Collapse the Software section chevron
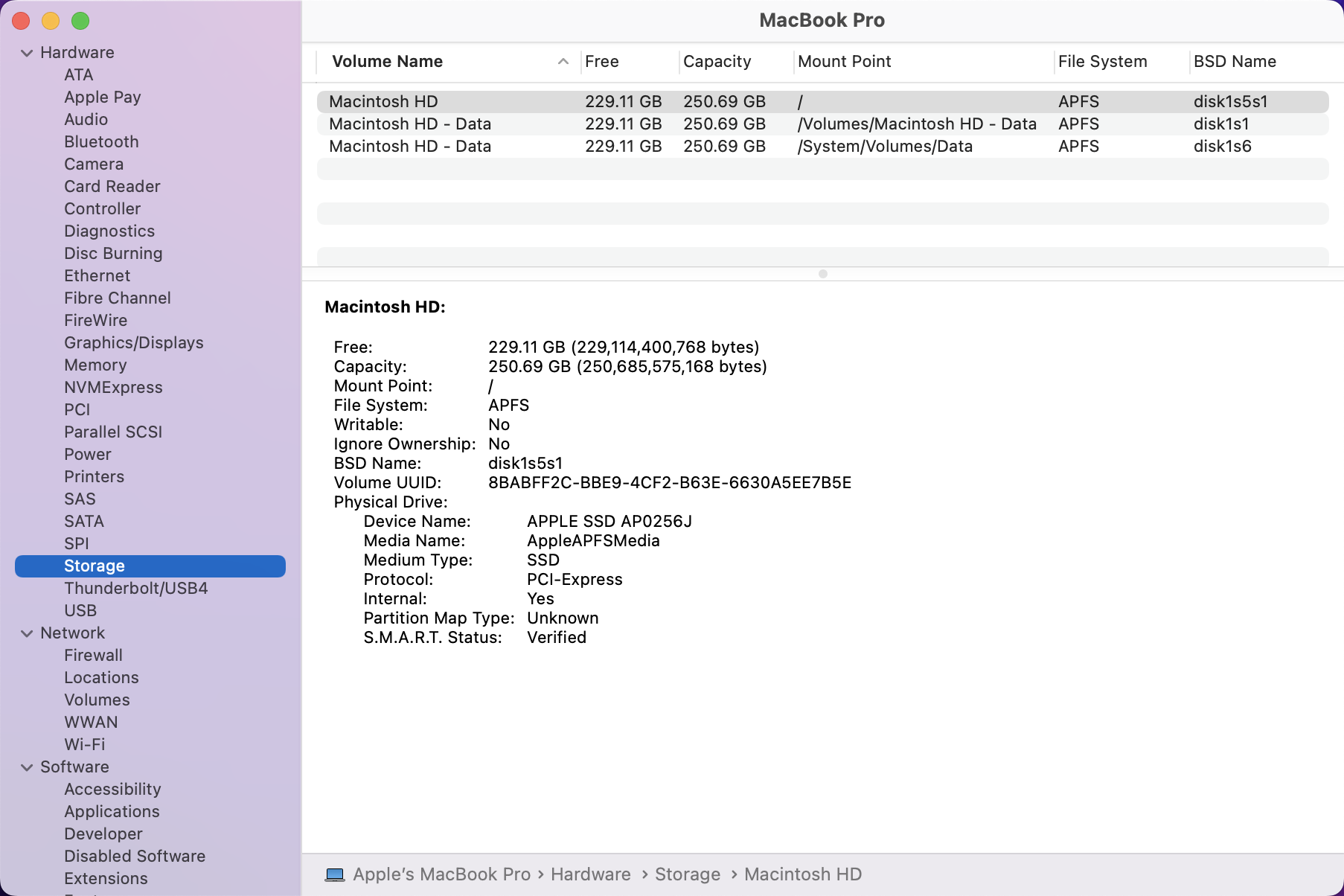 (x=27, y=767)
